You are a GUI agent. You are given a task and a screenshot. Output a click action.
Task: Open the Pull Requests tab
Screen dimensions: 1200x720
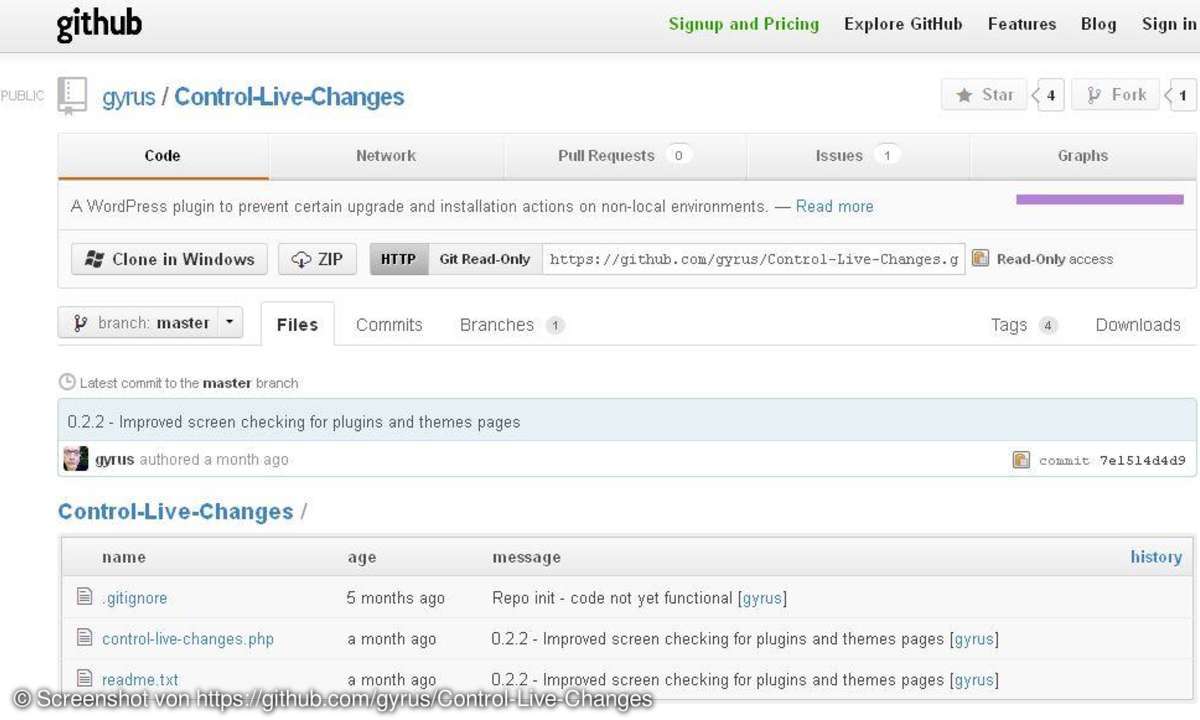point(625,156)
